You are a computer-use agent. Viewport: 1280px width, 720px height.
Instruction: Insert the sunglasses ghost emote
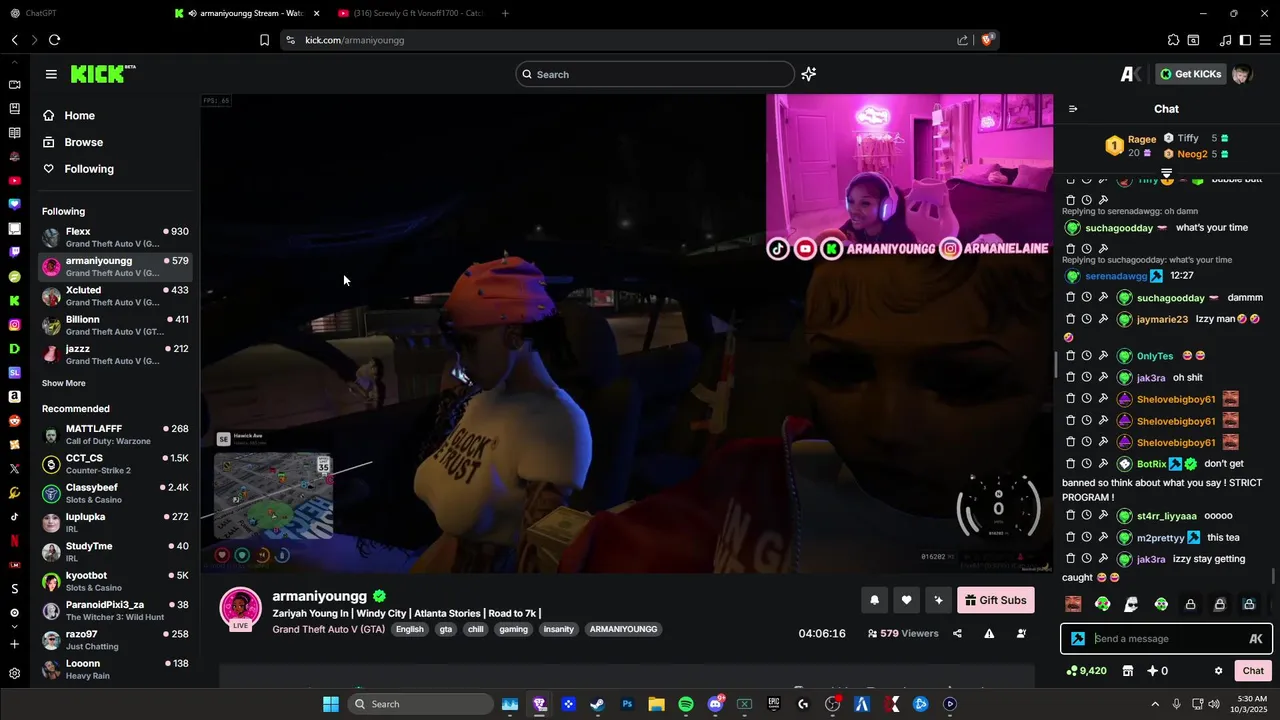[1131, 604]
